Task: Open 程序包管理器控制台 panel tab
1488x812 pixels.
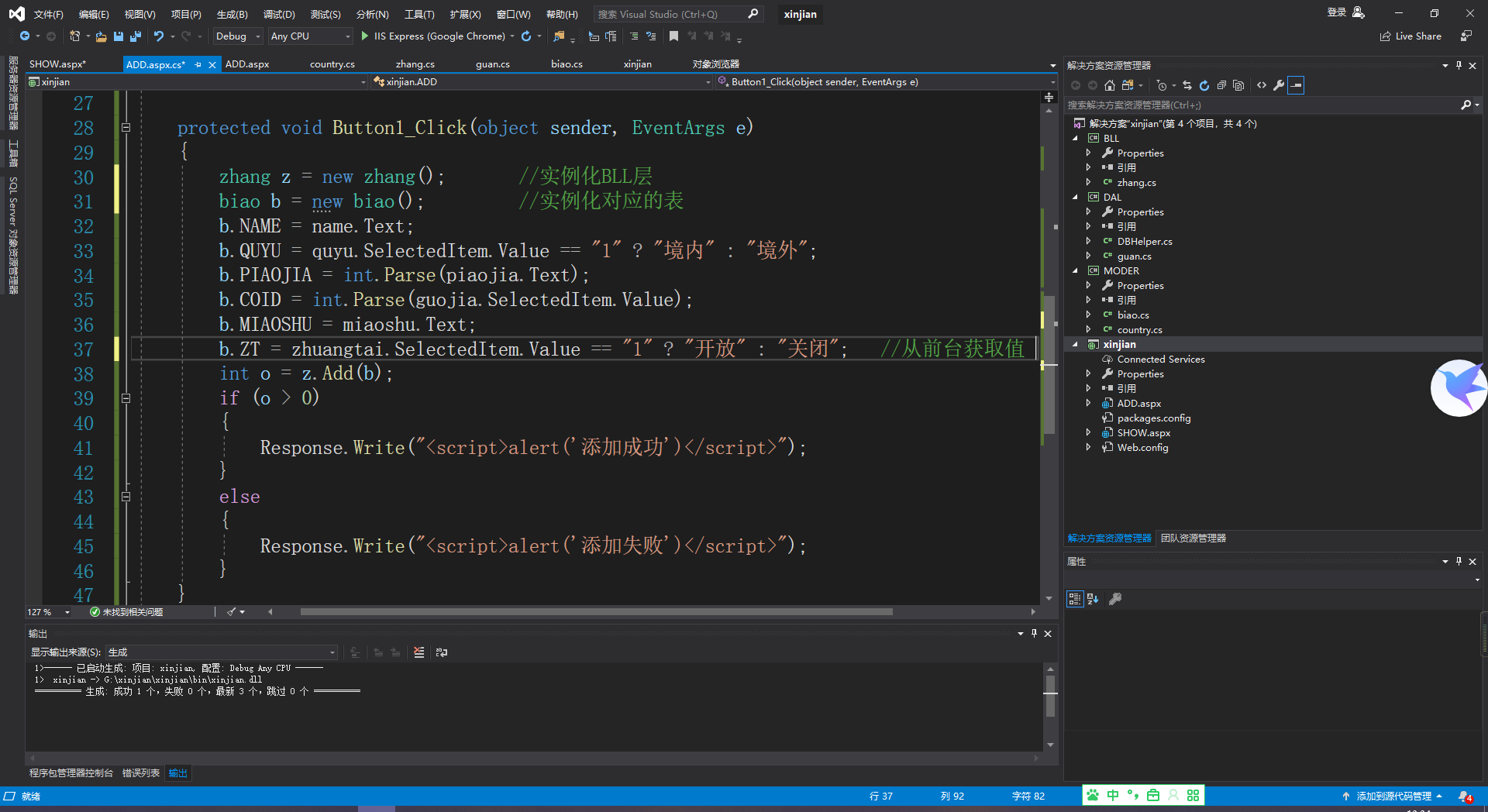Action: pyautogui.click(x=71, y=773)
